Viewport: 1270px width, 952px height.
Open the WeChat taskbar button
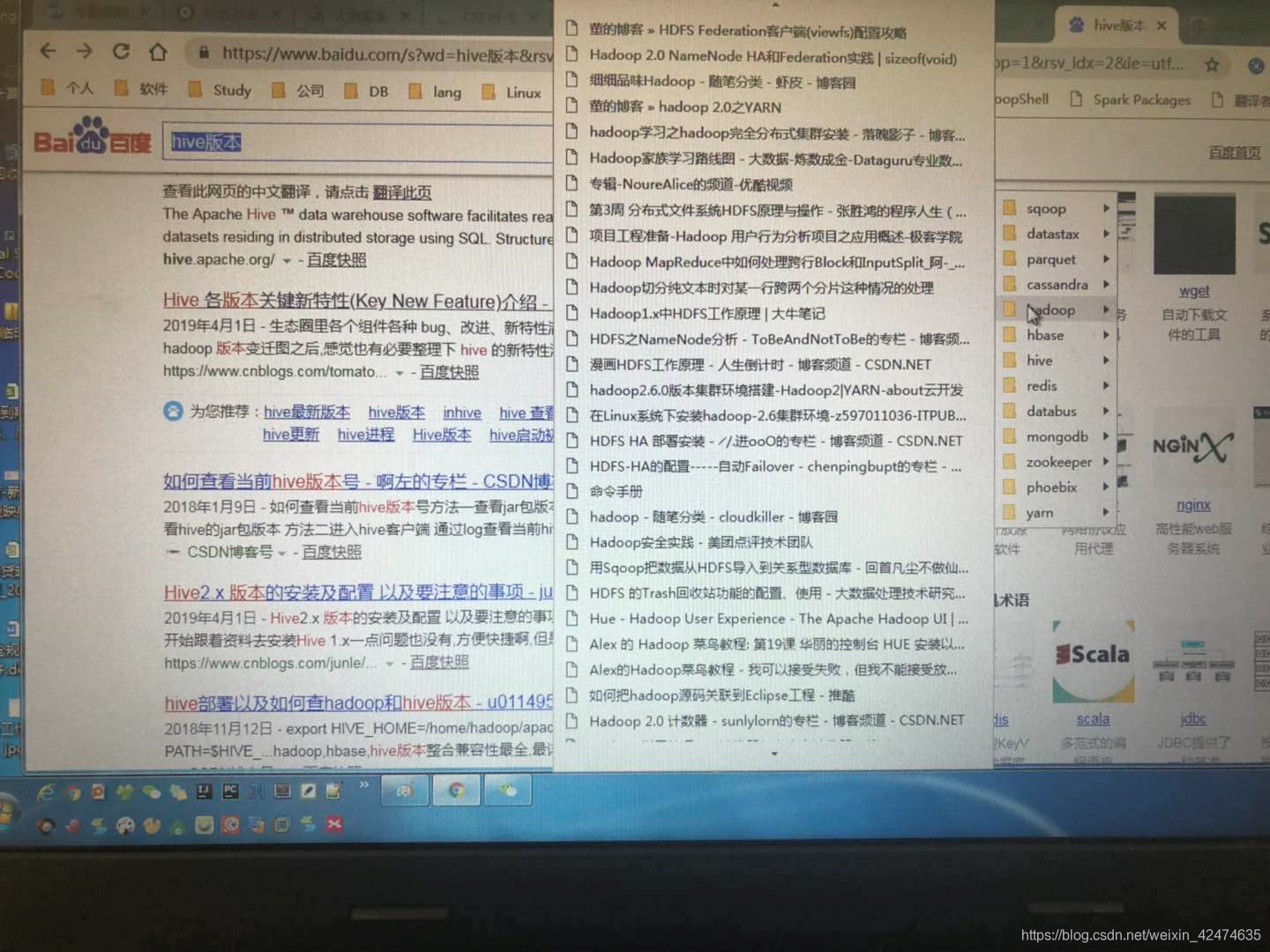click(508, 790)
